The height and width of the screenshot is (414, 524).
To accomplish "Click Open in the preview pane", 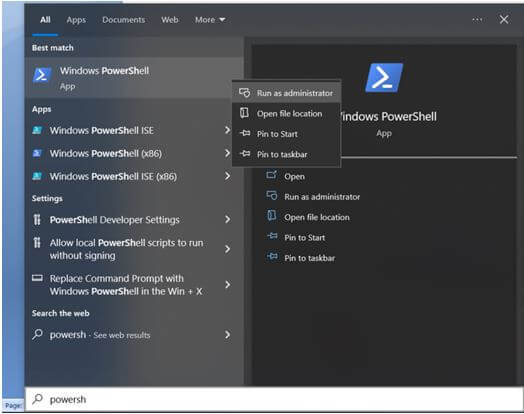I will pyautogui.click(x=294, y=176).
